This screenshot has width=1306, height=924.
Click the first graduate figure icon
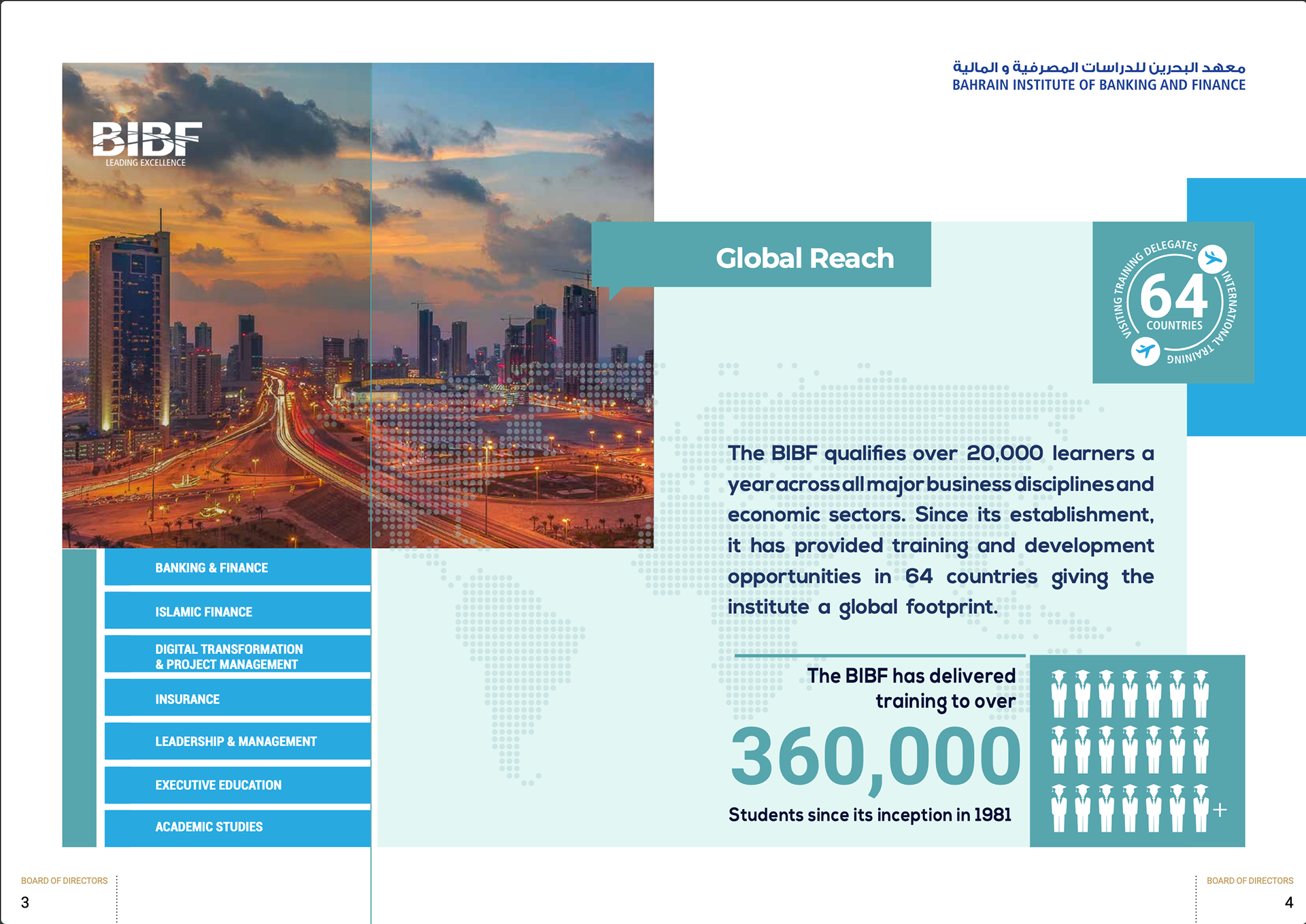coord(1059,694)
